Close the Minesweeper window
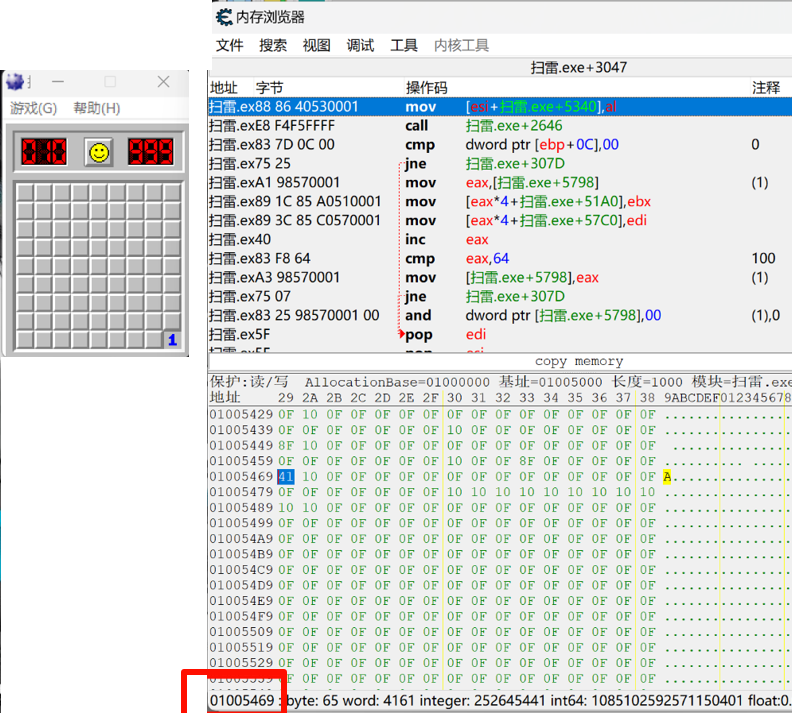 tap(163, 82)
